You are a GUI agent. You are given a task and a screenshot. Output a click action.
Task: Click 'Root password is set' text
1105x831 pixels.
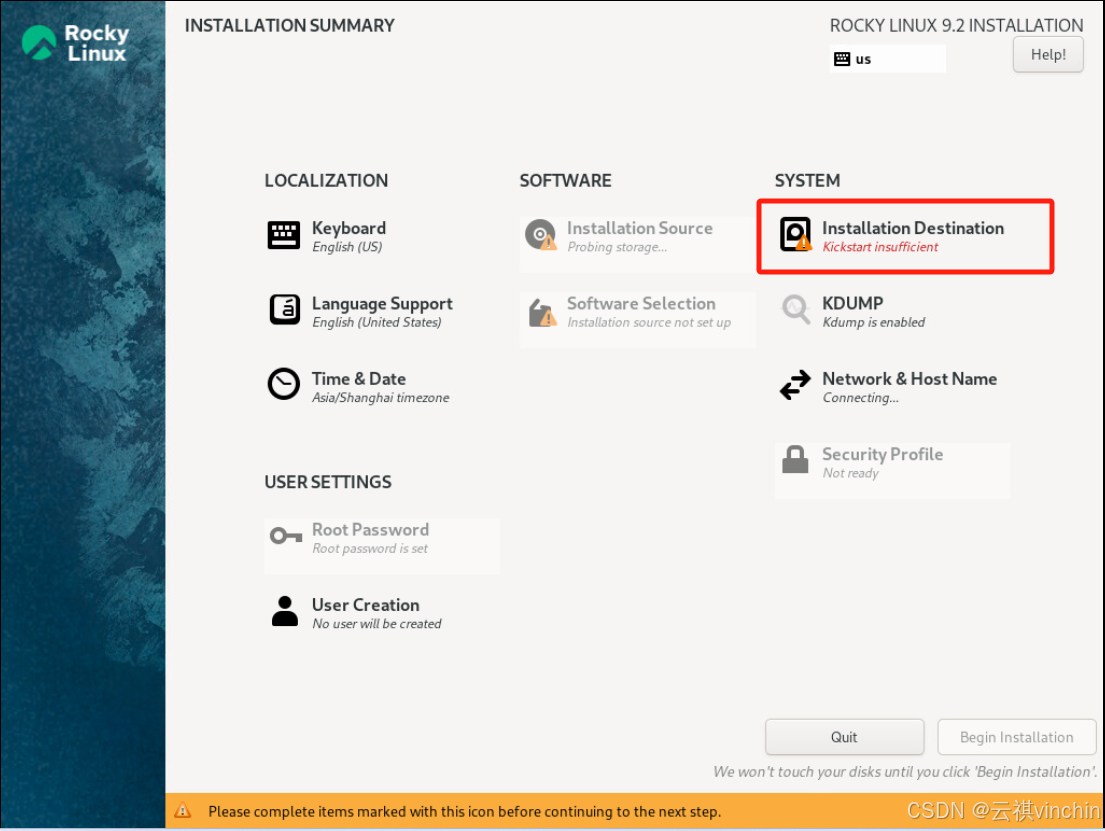(370, 549)
